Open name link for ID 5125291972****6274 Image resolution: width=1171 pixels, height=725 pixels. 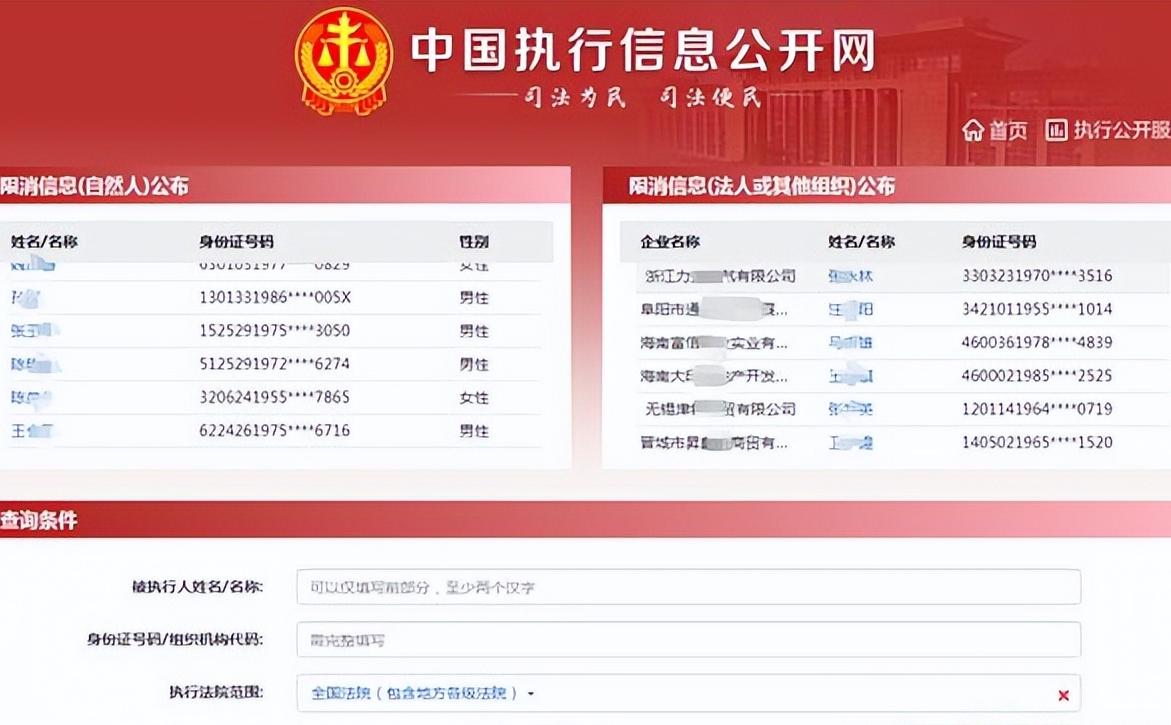(x=35, y=364)
